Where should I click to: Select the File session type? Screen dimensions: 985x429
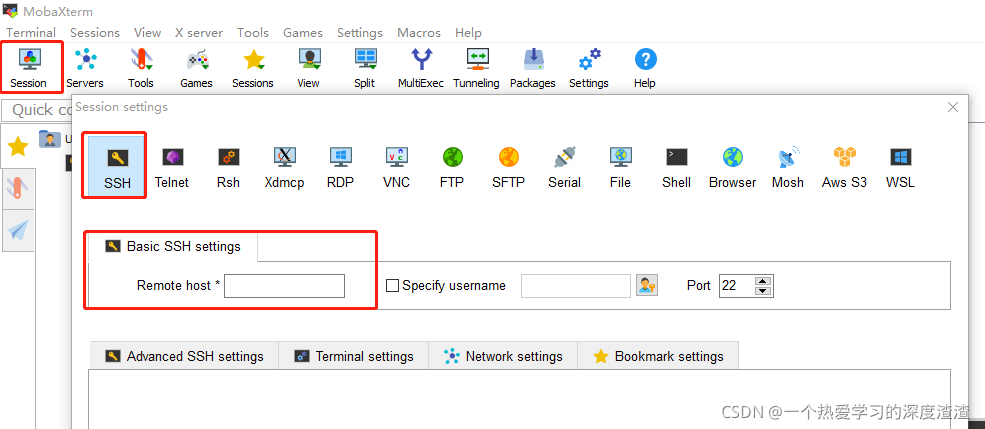(x=620, y=167)
